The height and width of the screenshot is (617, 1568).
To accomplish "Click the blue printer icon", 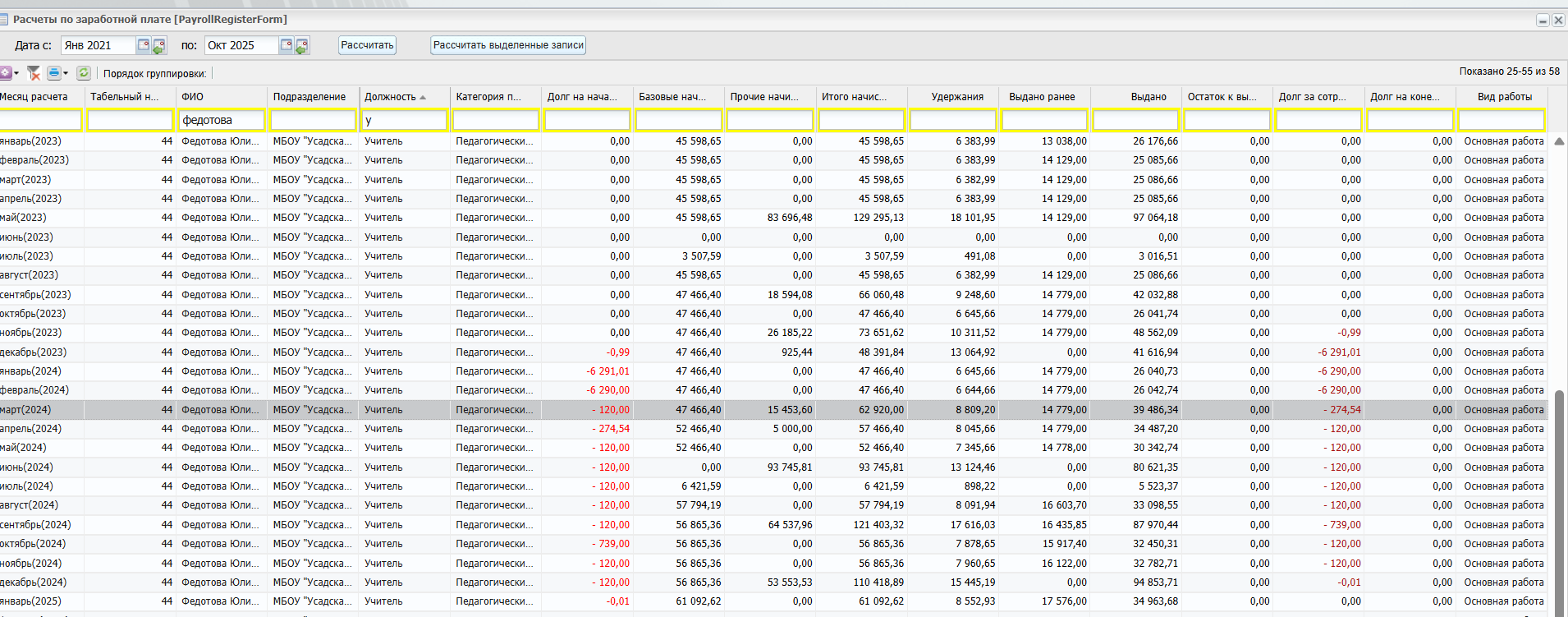I will (53, 73).
